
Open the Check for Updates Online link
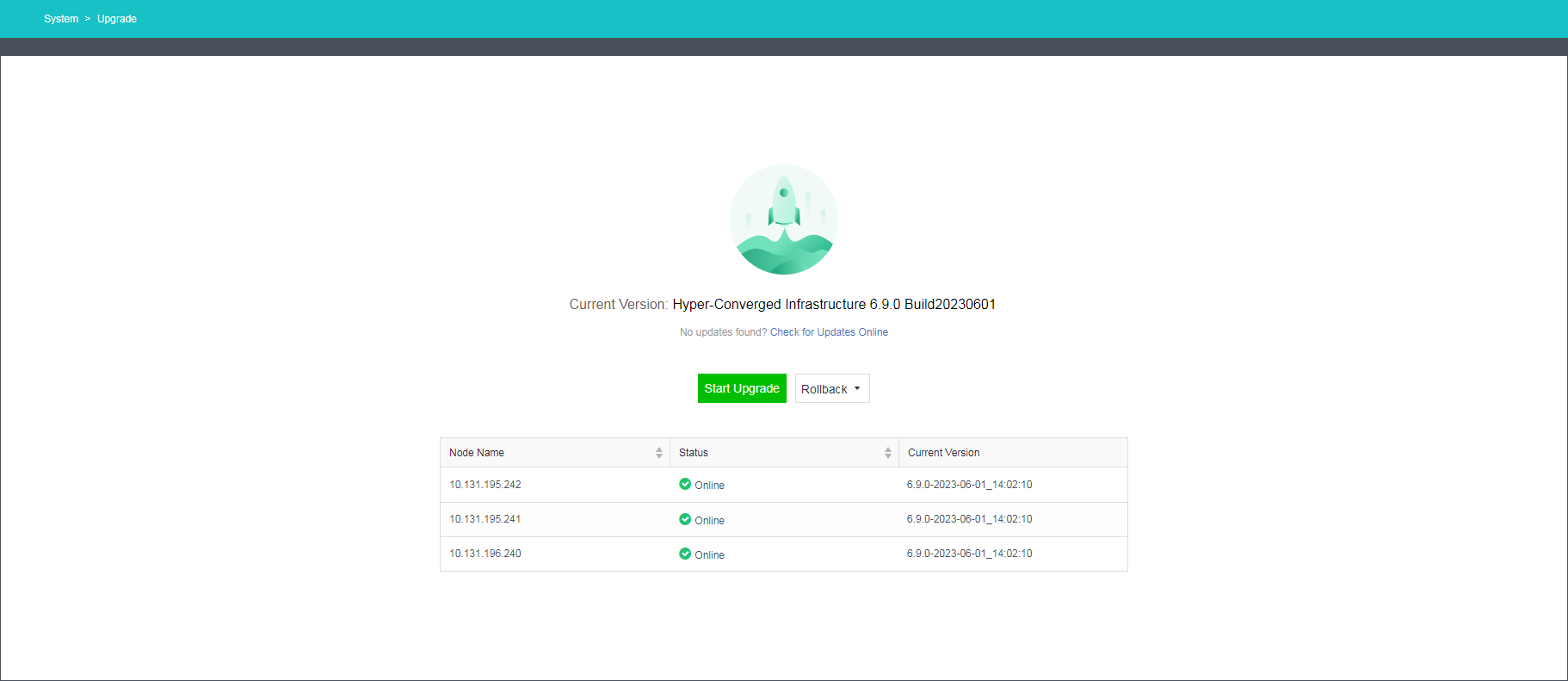click(829, 332)
